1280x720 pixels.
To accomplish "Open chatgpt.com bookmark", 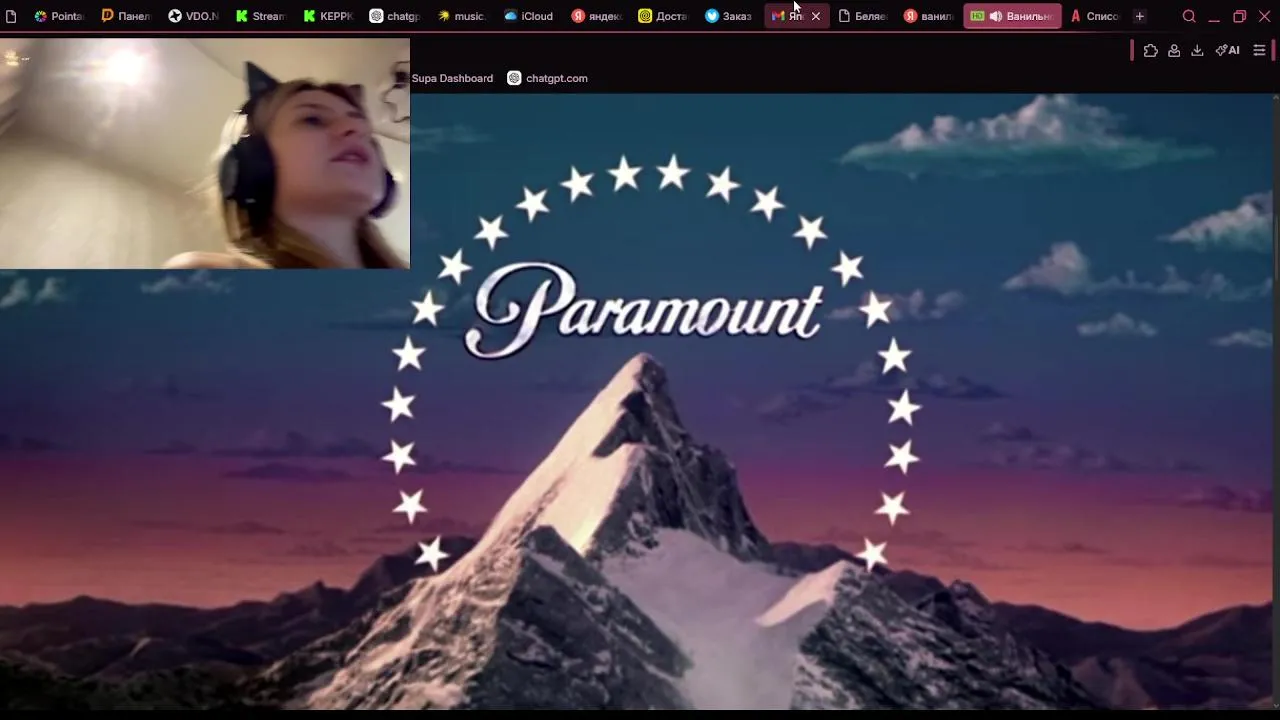I will [548, 78].
